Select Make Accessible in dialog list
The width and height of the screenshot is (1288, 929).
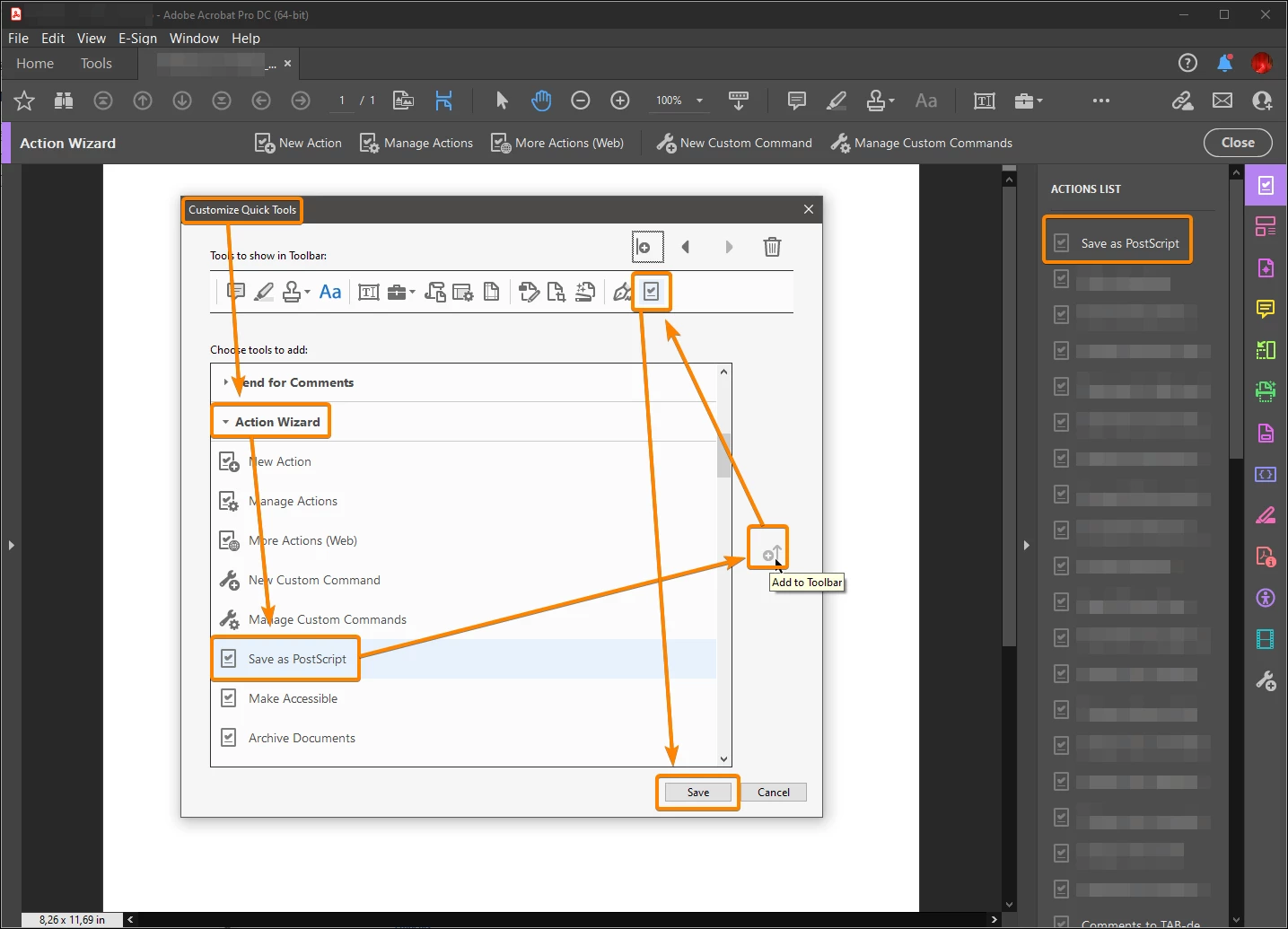tap(464, 698)
